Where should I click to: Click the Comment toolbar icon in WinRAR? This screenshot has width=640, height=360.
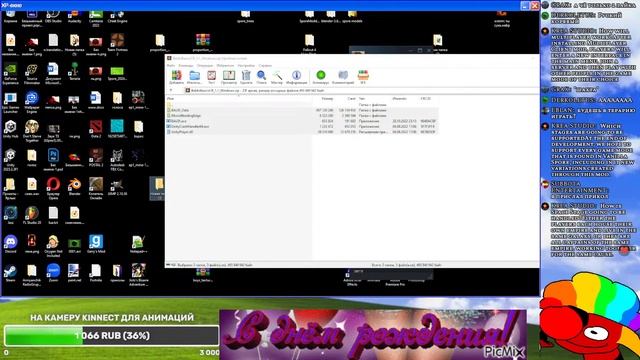click(343, 77)
